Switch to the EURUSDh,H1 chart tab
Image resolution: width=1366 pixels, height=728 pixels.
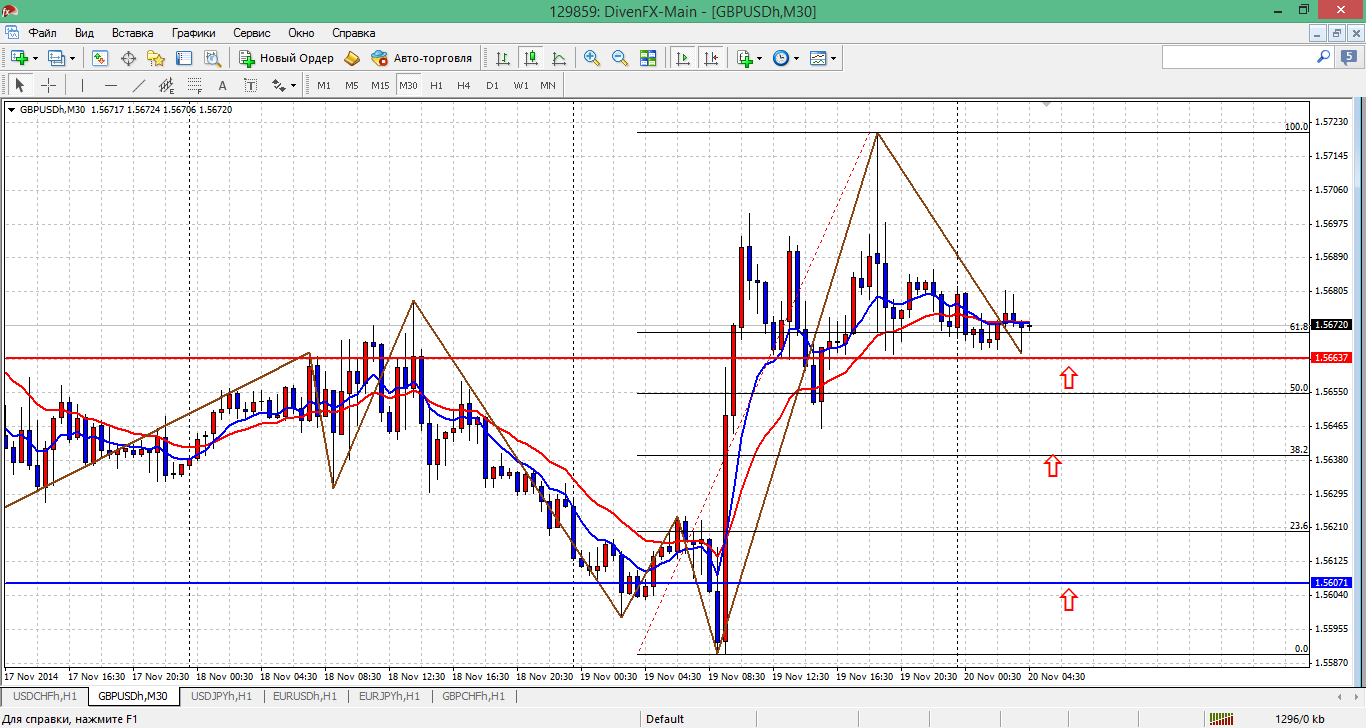click(306, 696)
